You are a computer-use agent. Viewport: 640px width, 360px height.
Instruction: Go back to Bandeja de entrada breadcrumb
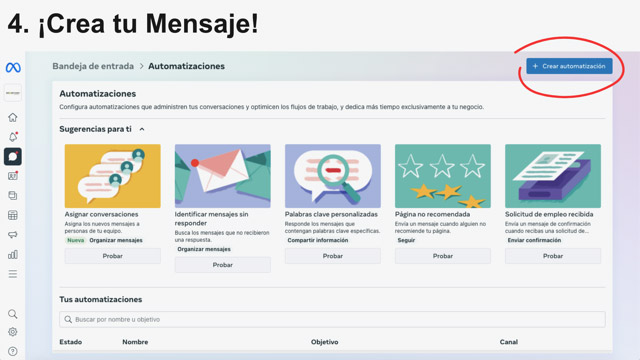(x=93, y=66)
